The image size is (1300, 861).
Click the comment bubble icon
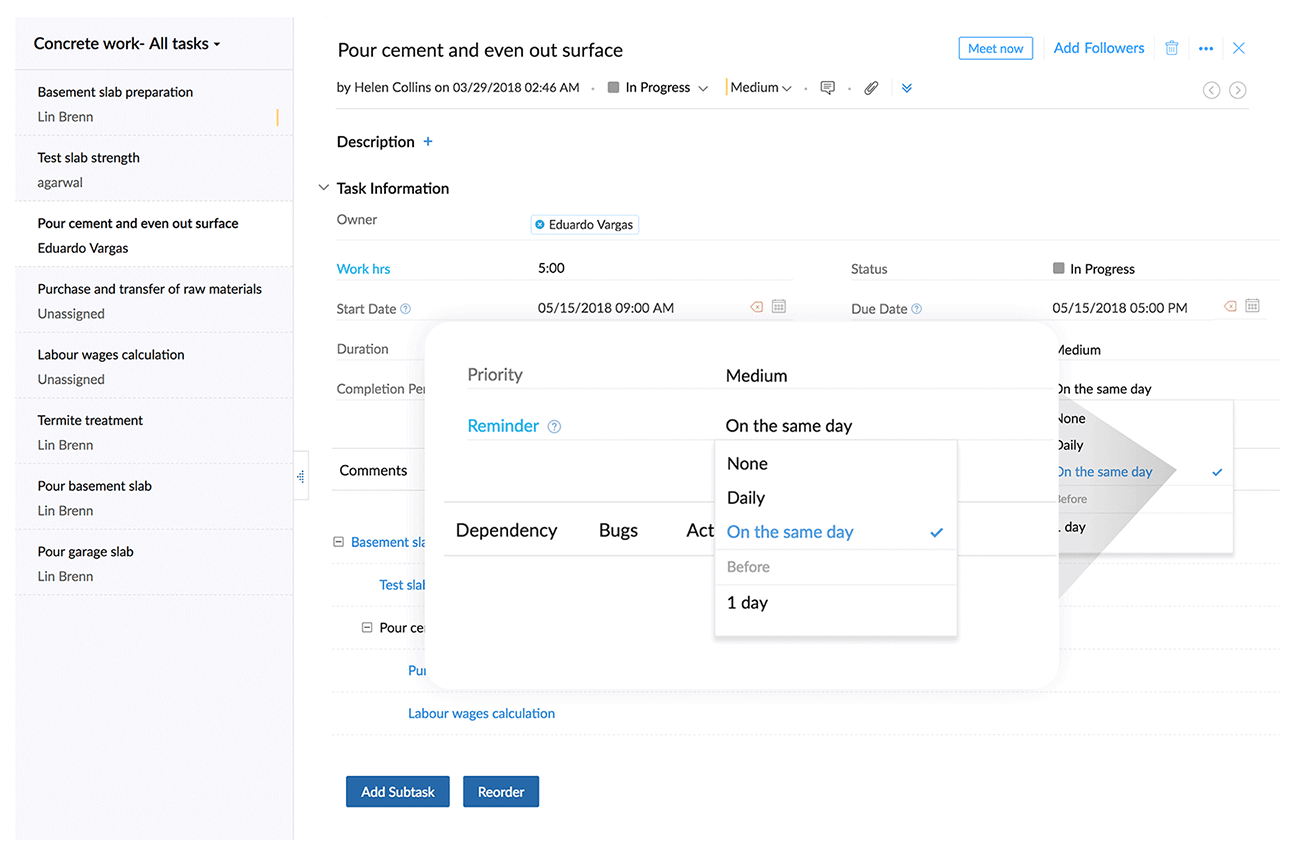click(x=827, y=88)
